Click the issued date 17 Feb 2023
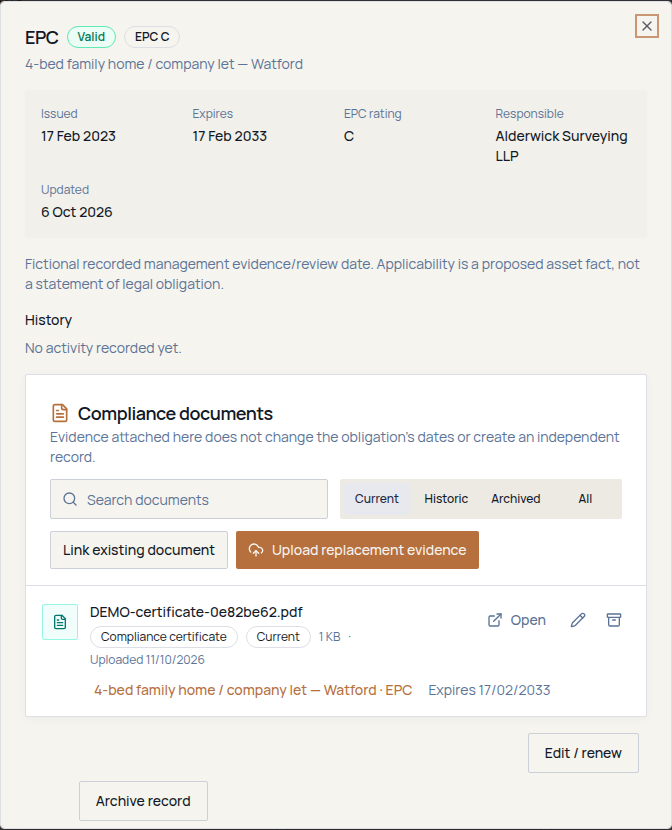This screenshot has height=830, width=672. (78, 136)
